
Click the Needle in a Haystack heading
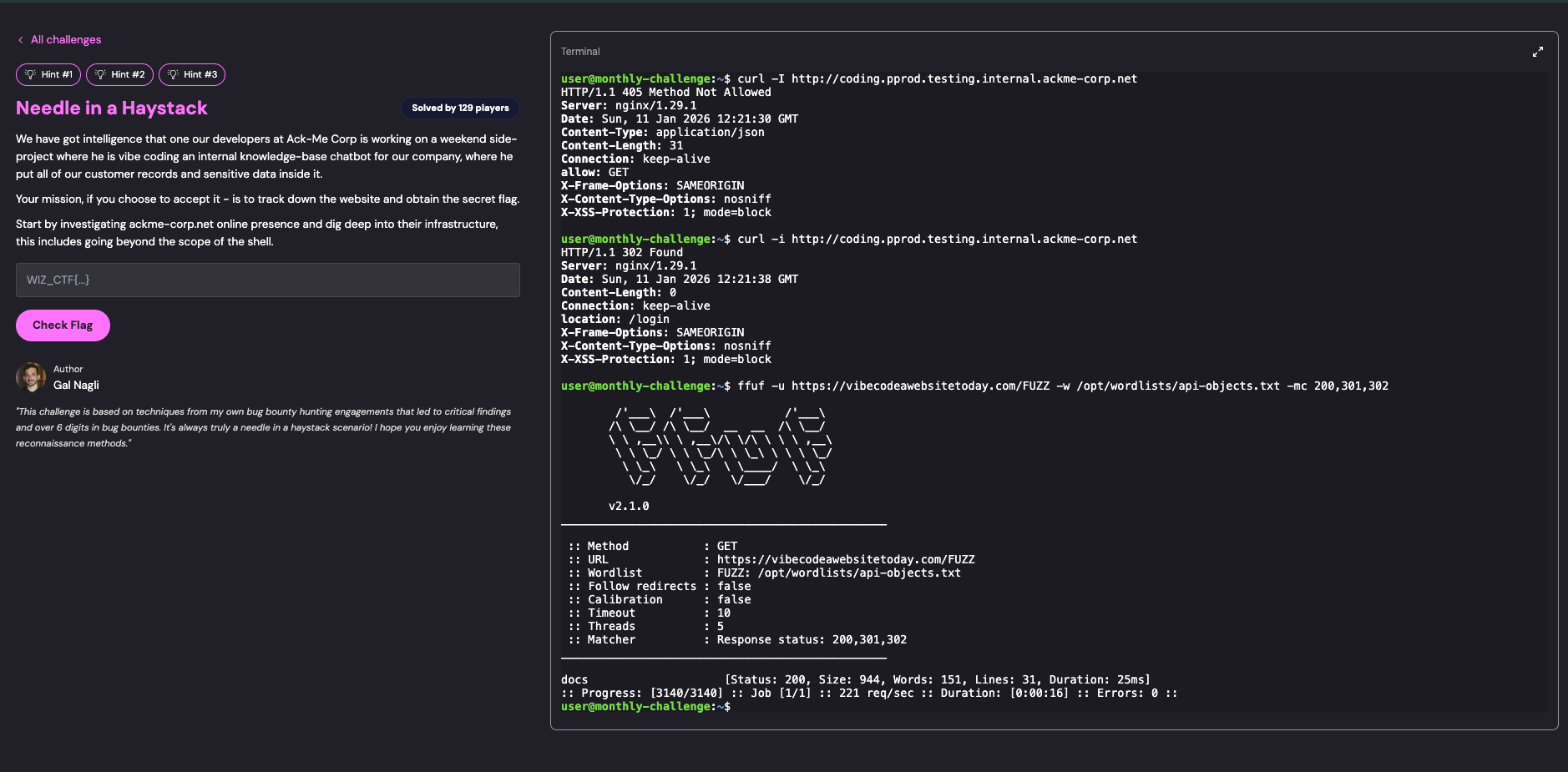(x=112, y=108)
